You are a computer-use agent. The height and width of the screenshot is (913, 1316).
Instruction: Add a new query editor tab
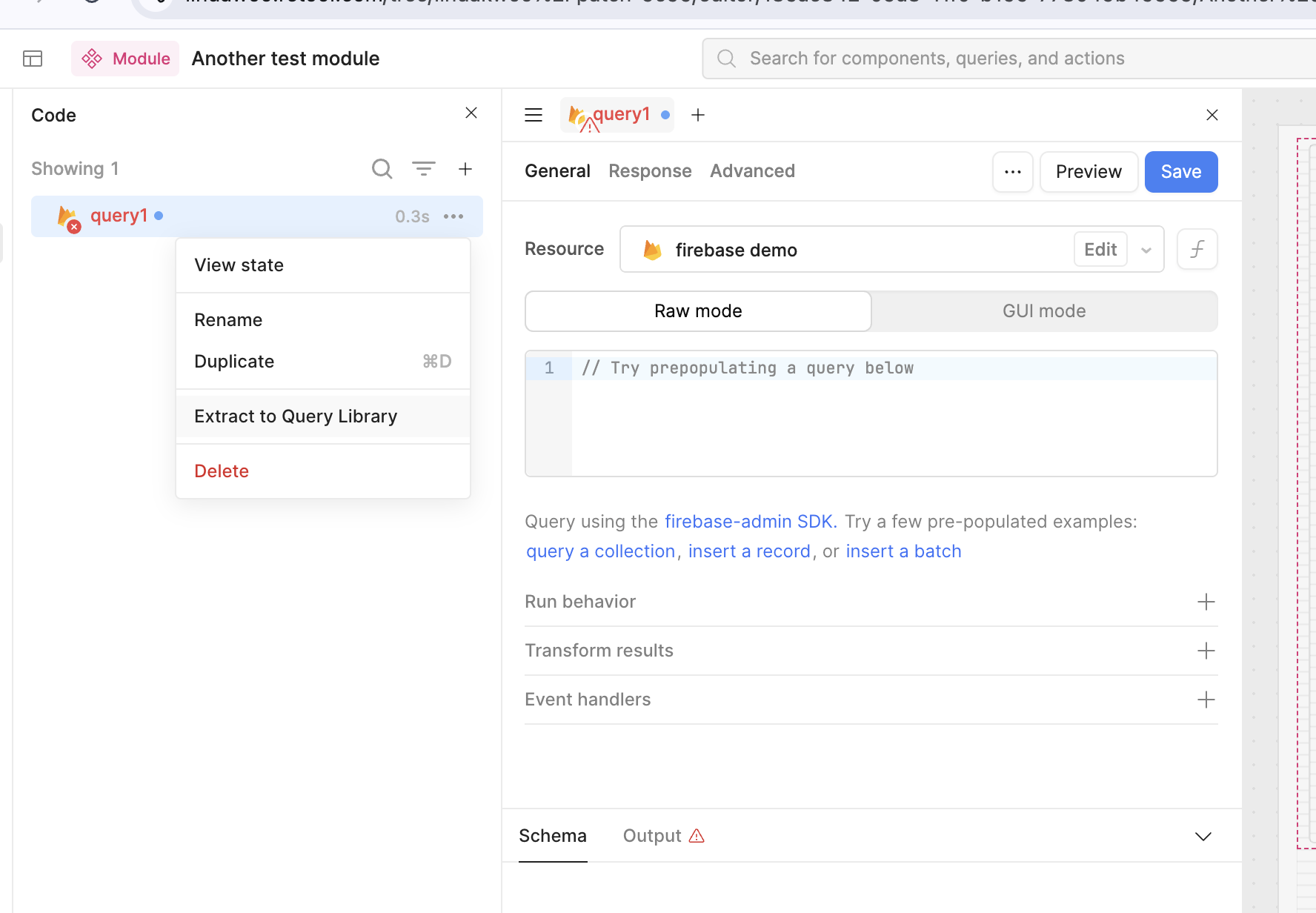click(698, 115)
